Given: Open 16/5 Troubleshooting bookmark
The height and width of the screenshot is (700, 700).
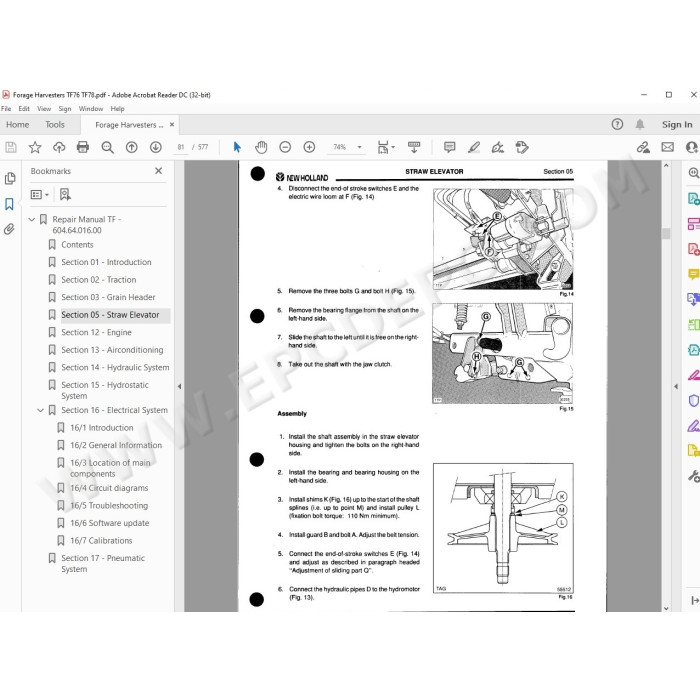Looking at the screenshot, I should point(109,505).
